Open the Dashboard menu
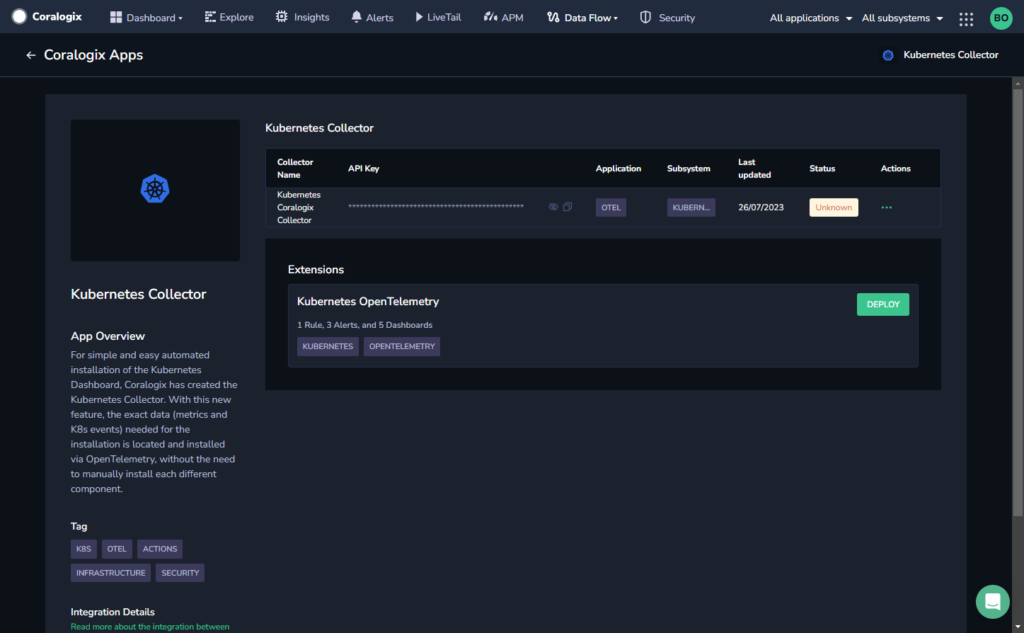Viewport: 1024px width, 633px height. tap(146, 18)
